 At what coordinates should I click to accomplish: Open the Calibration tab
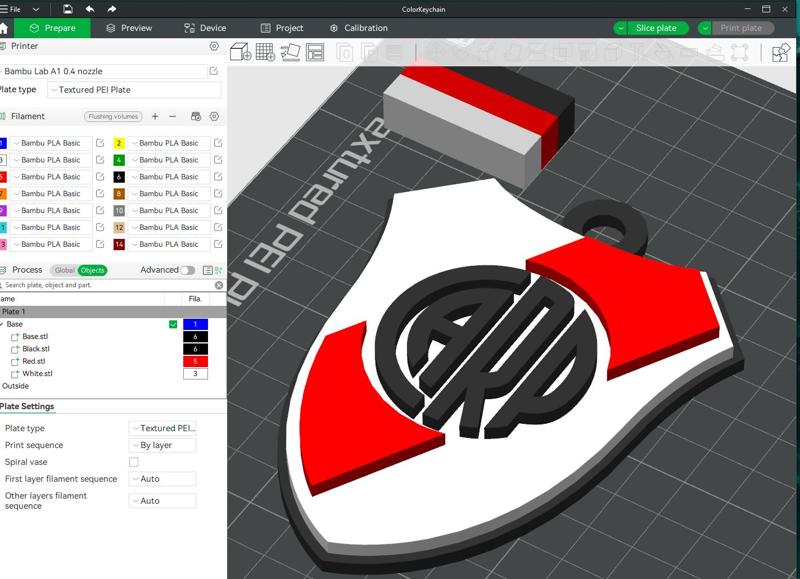click(359, 28)
